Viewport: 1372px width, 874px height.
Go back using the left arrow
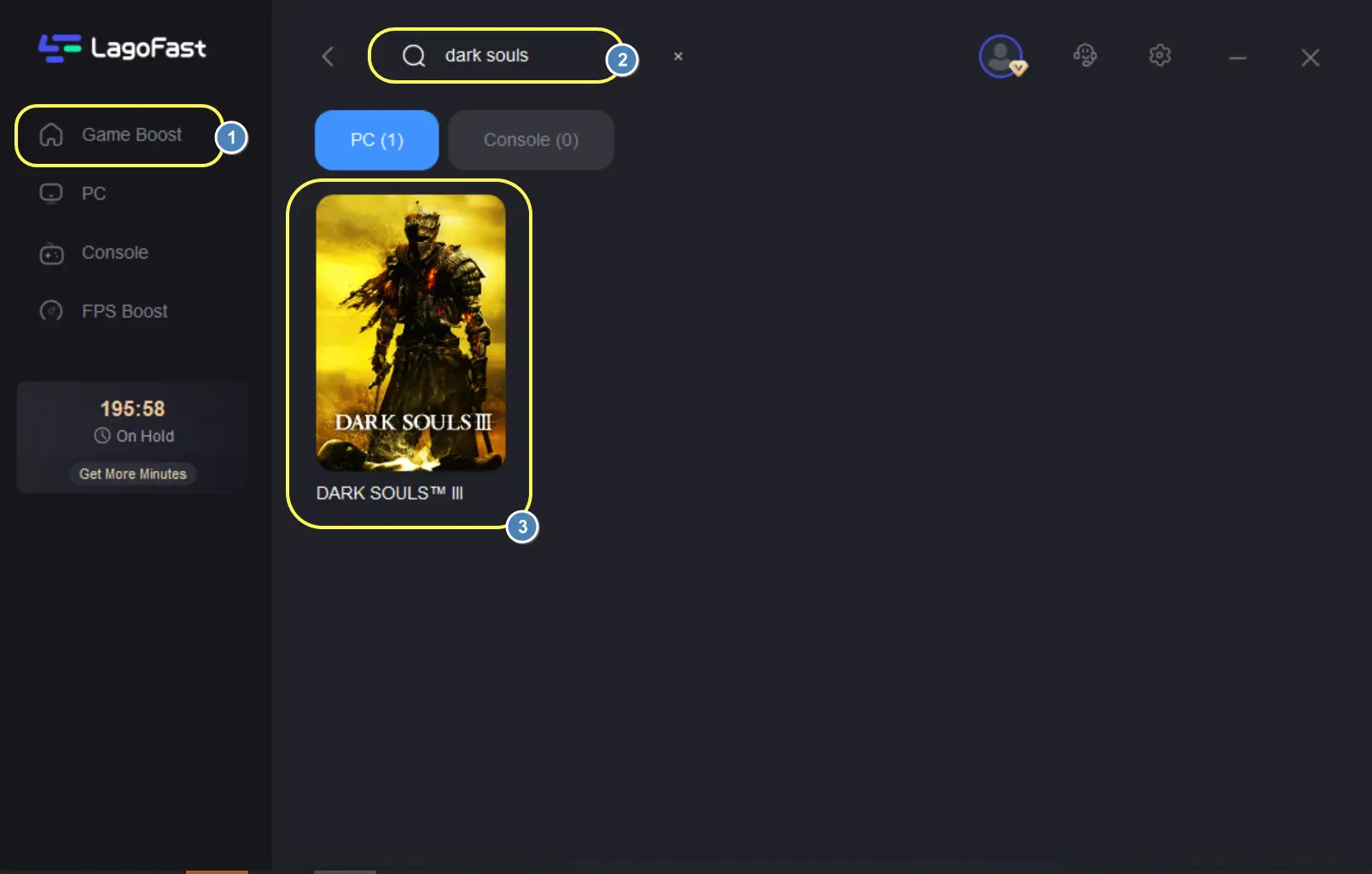coord(328,56)
